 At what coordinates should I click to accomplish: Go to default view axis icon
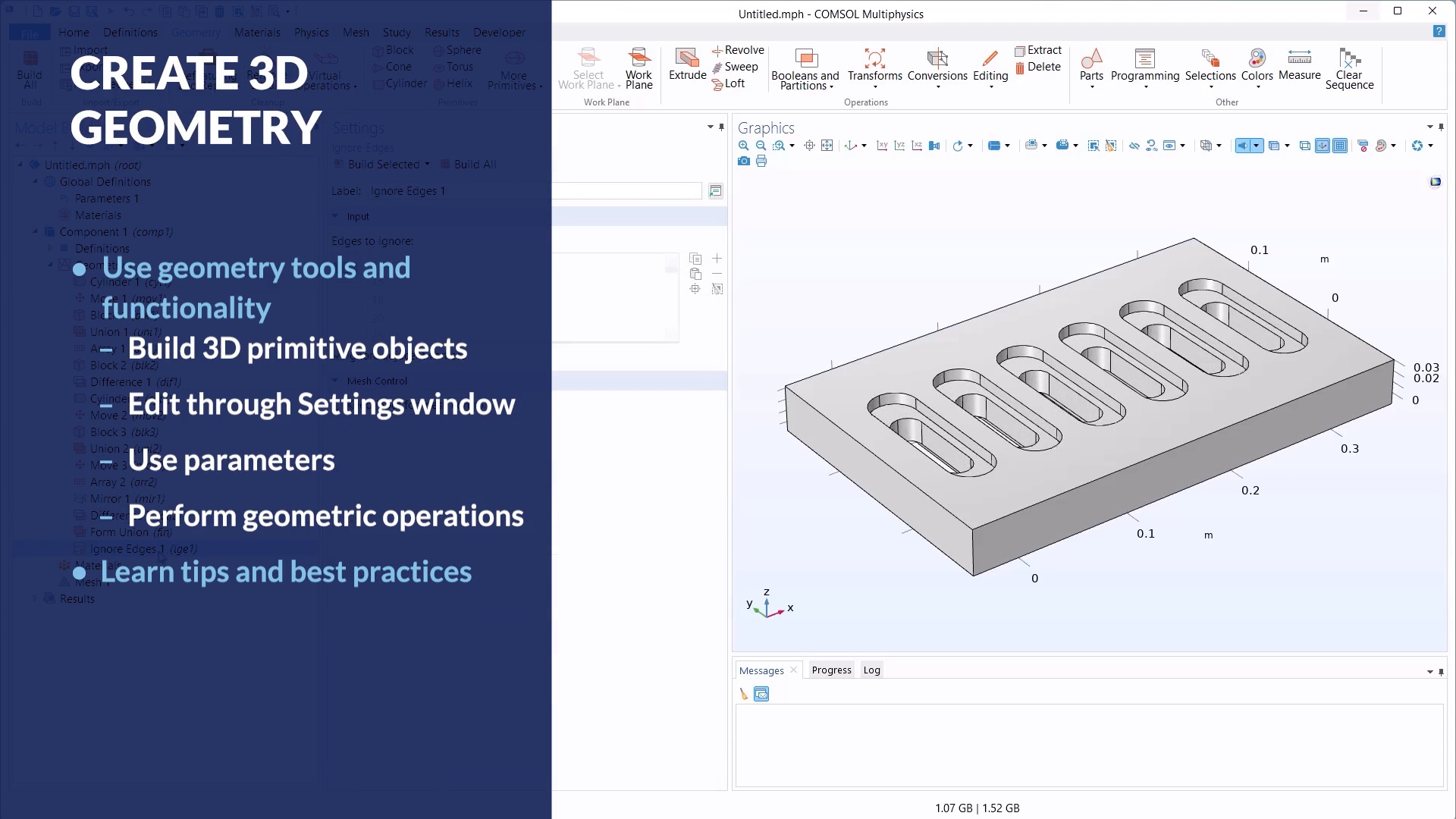click(x=850, y=146)
